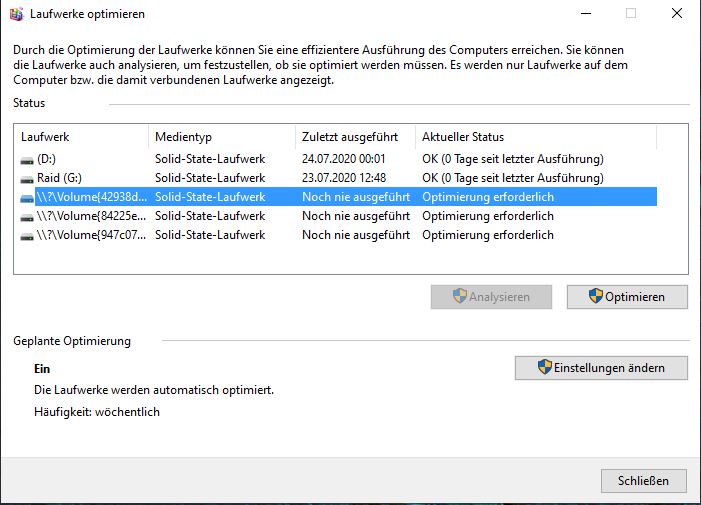Close dialog with Schließen button
Screen dimensions: 701x505
644,481
